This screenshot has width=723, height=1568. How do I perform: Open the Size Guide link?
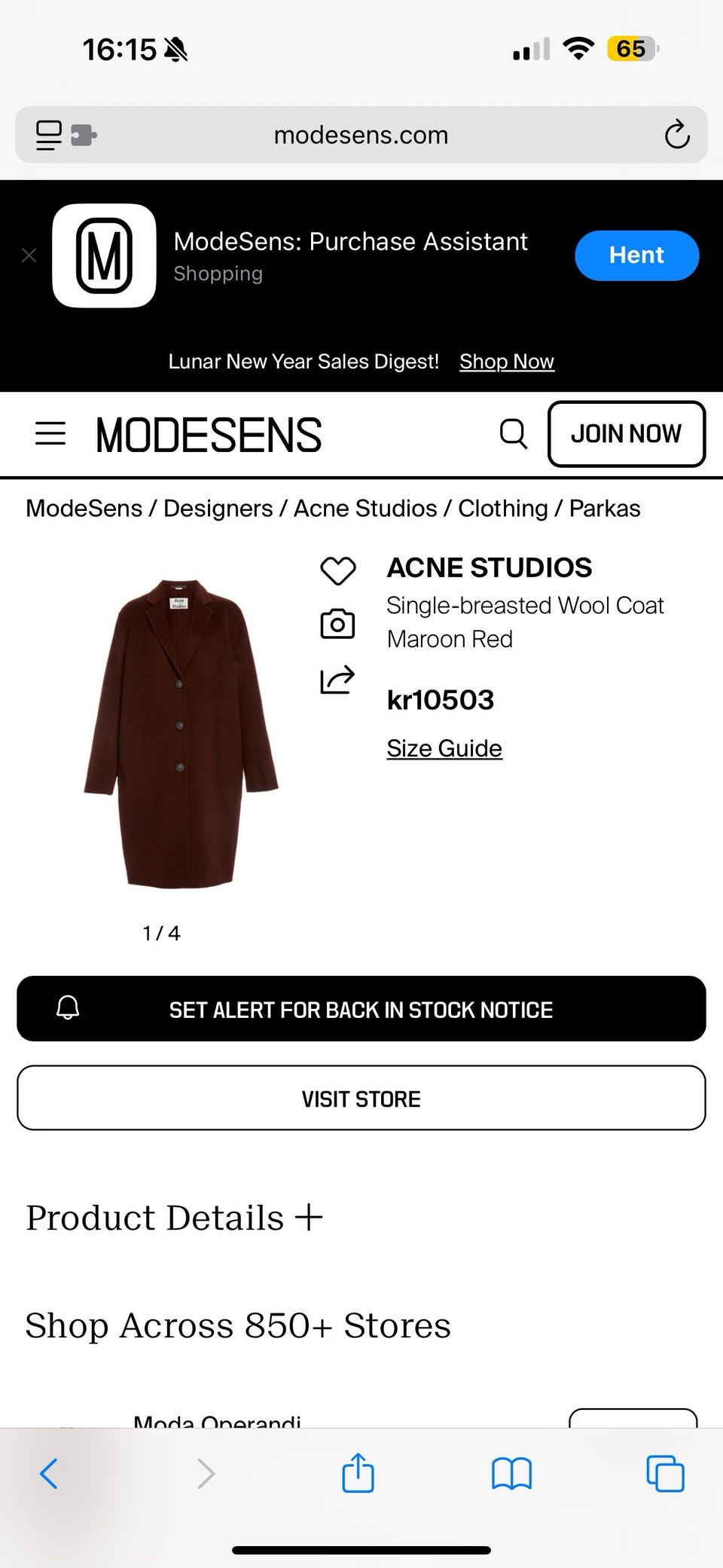point(444,748)
